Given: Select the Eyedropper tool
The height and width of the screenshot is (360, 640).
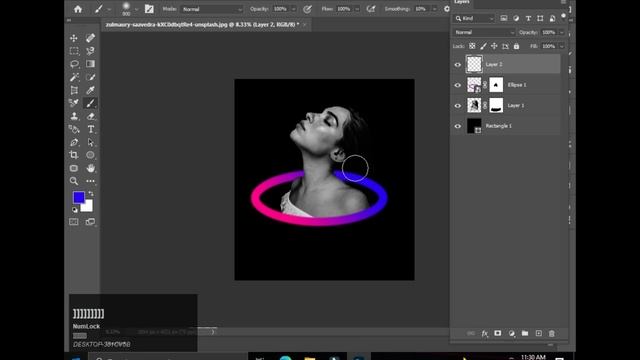Looking at the screenshot, I should [x=90, y=90].
